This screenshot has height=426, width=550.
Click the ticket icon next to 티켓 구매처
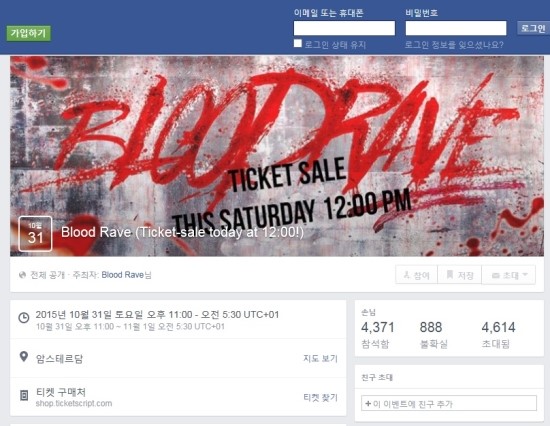[x=24, y=395]
